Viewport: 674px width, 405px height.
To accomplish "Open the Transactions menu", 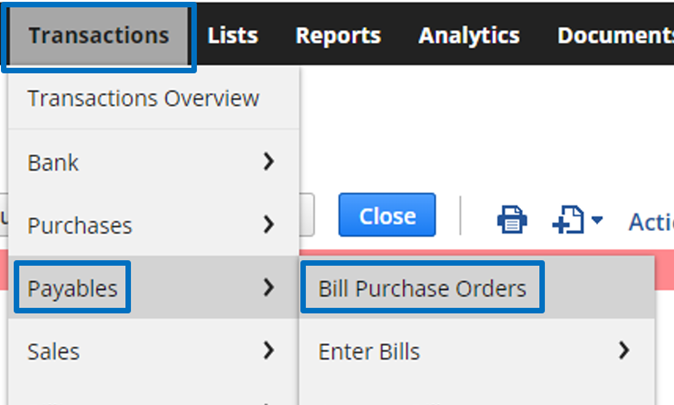I will [x=99, y=35].
